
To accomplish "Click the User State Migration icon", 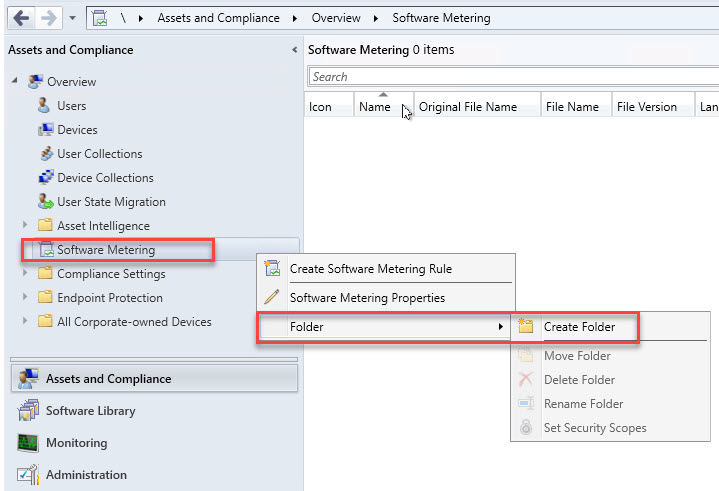I will coord(45,202).
